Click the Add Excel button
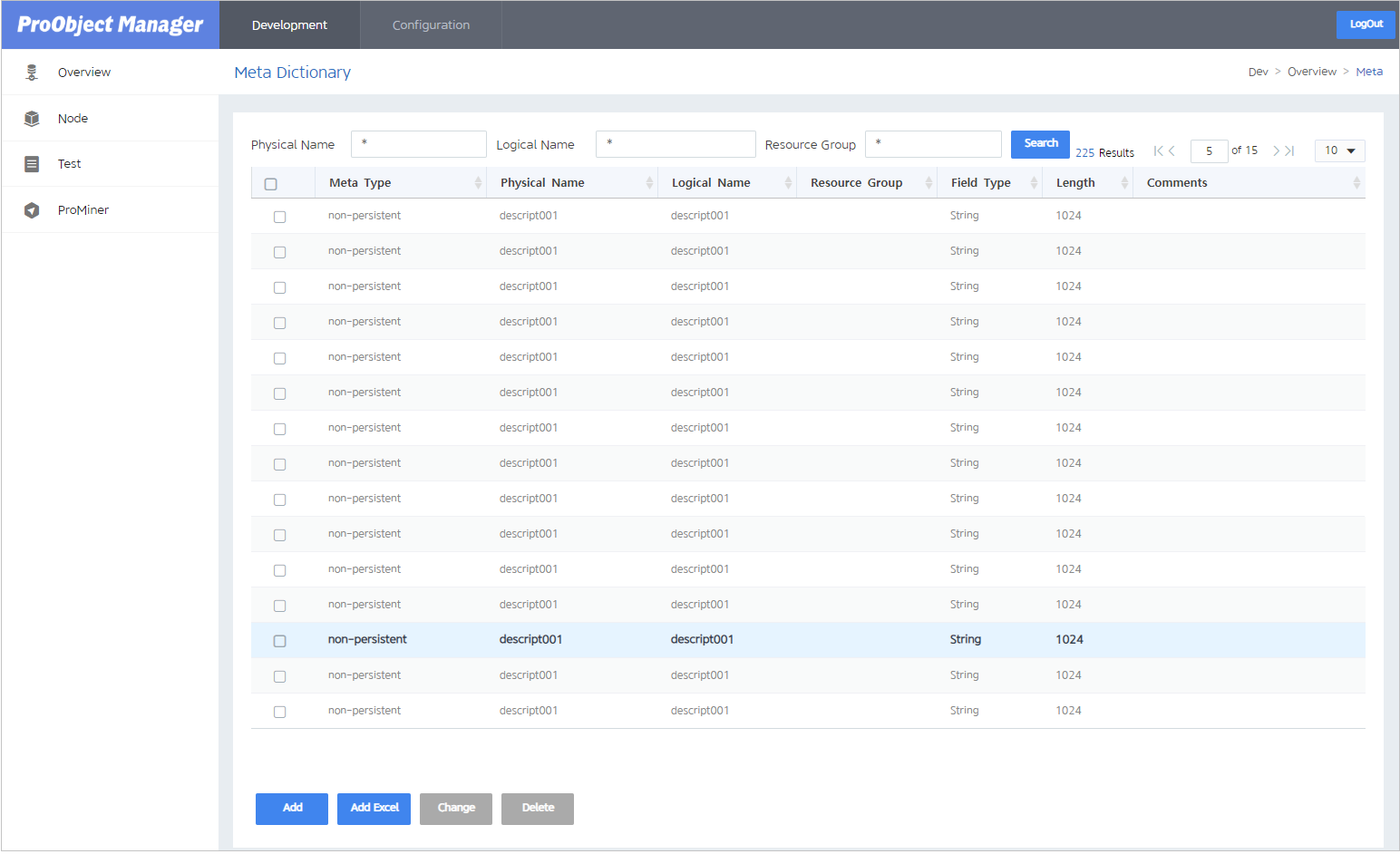The width and height of the screenshot is (1400, 854). click(x=374, y=809)
